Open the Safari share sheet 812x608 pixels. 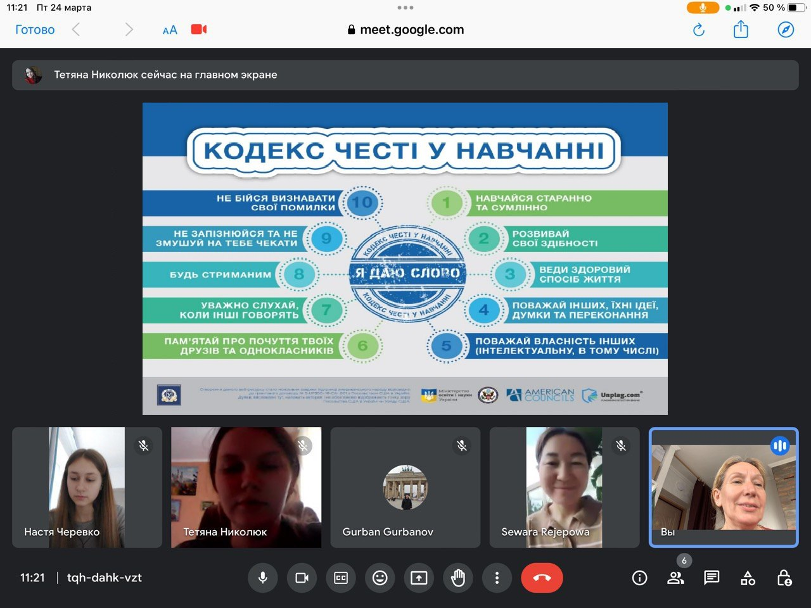pyautogui.click(x=741, y=30)
